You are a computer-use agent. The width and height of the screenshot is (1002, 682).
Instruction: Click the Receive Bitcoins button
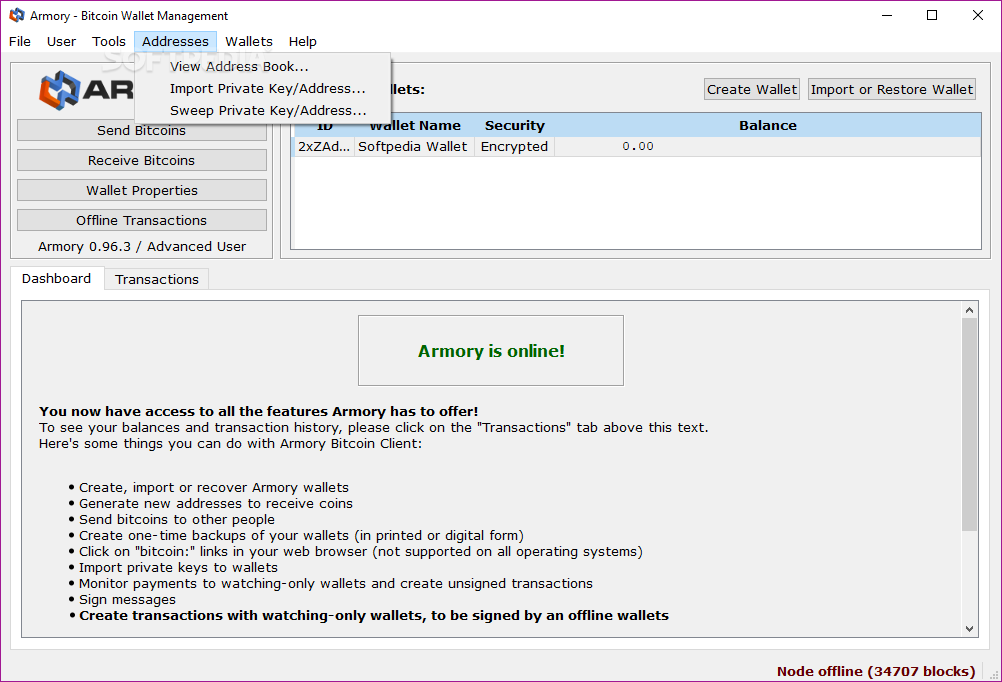point(142,160)
